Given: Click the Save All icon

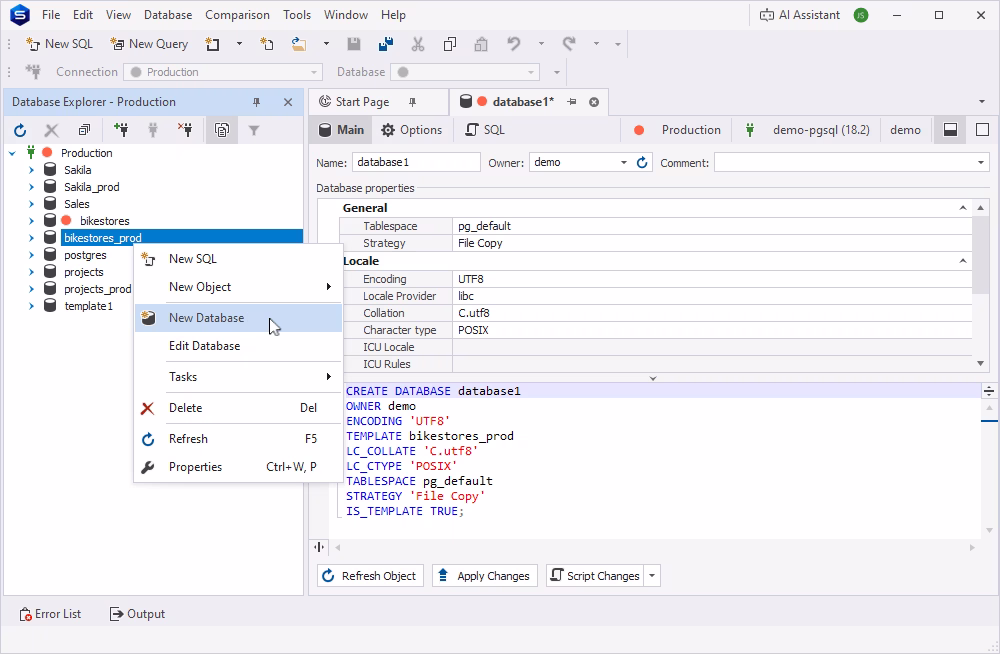Looking at the screenshot, I should click(385, 44).
